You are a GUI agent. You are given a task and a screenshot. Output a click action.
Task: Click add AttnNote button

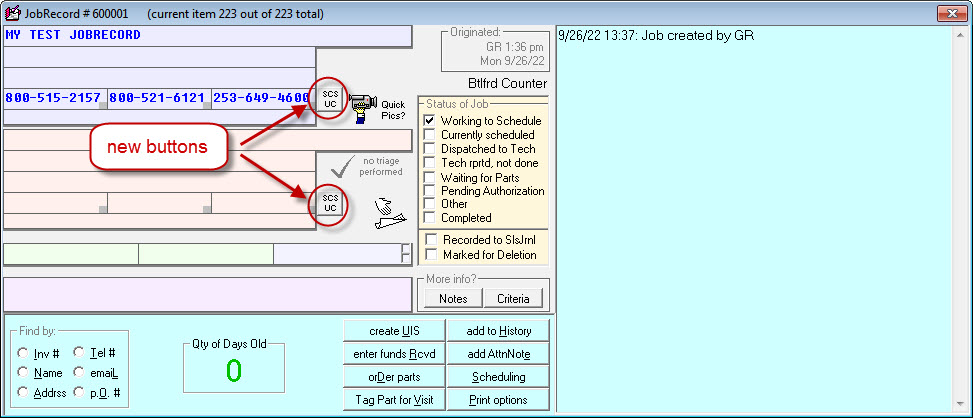[498, 354]
